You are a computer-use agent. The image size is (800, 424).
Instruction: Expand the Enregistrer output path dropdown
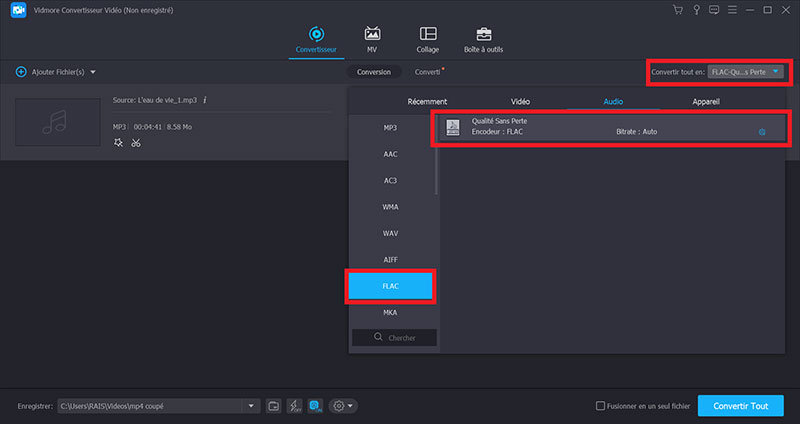(x=252, y=406)
